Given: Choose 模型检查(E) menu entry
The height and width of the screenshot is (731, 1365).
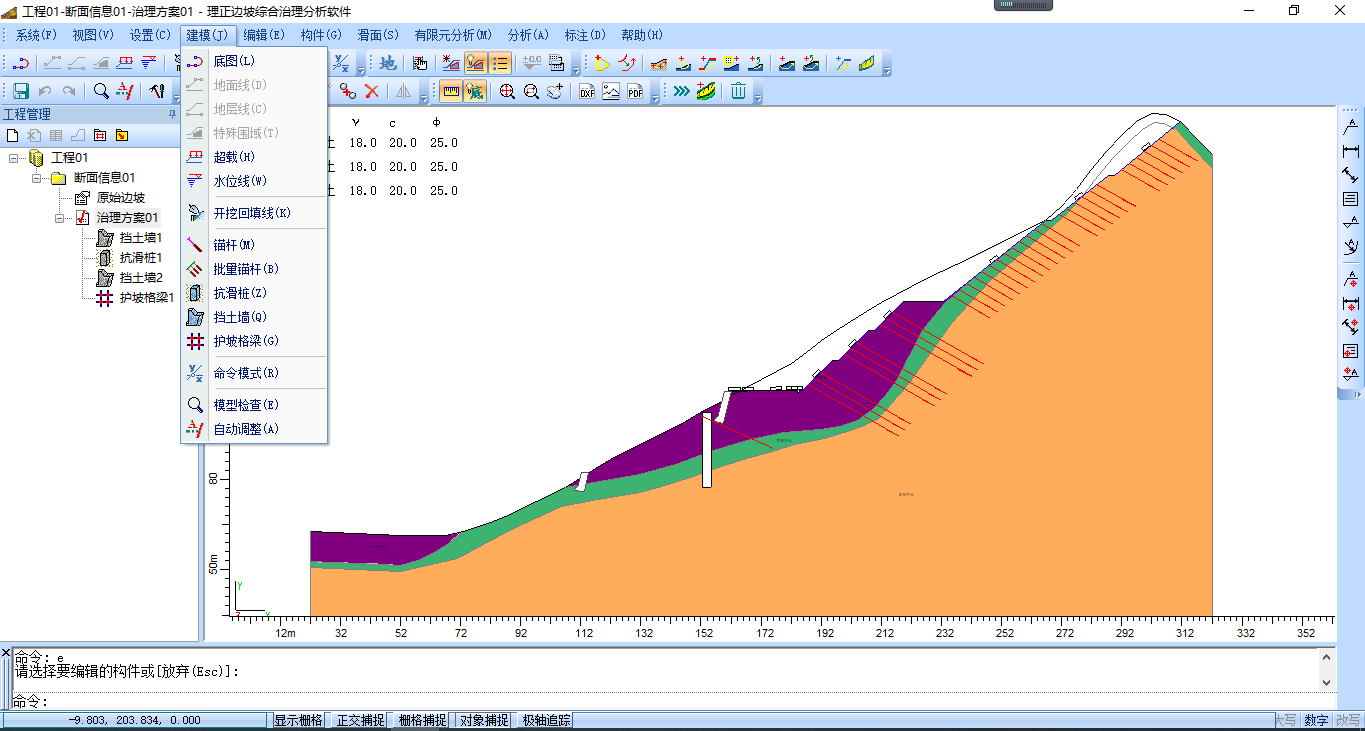Looking at the screenshot, I should (x=254, y=405).
